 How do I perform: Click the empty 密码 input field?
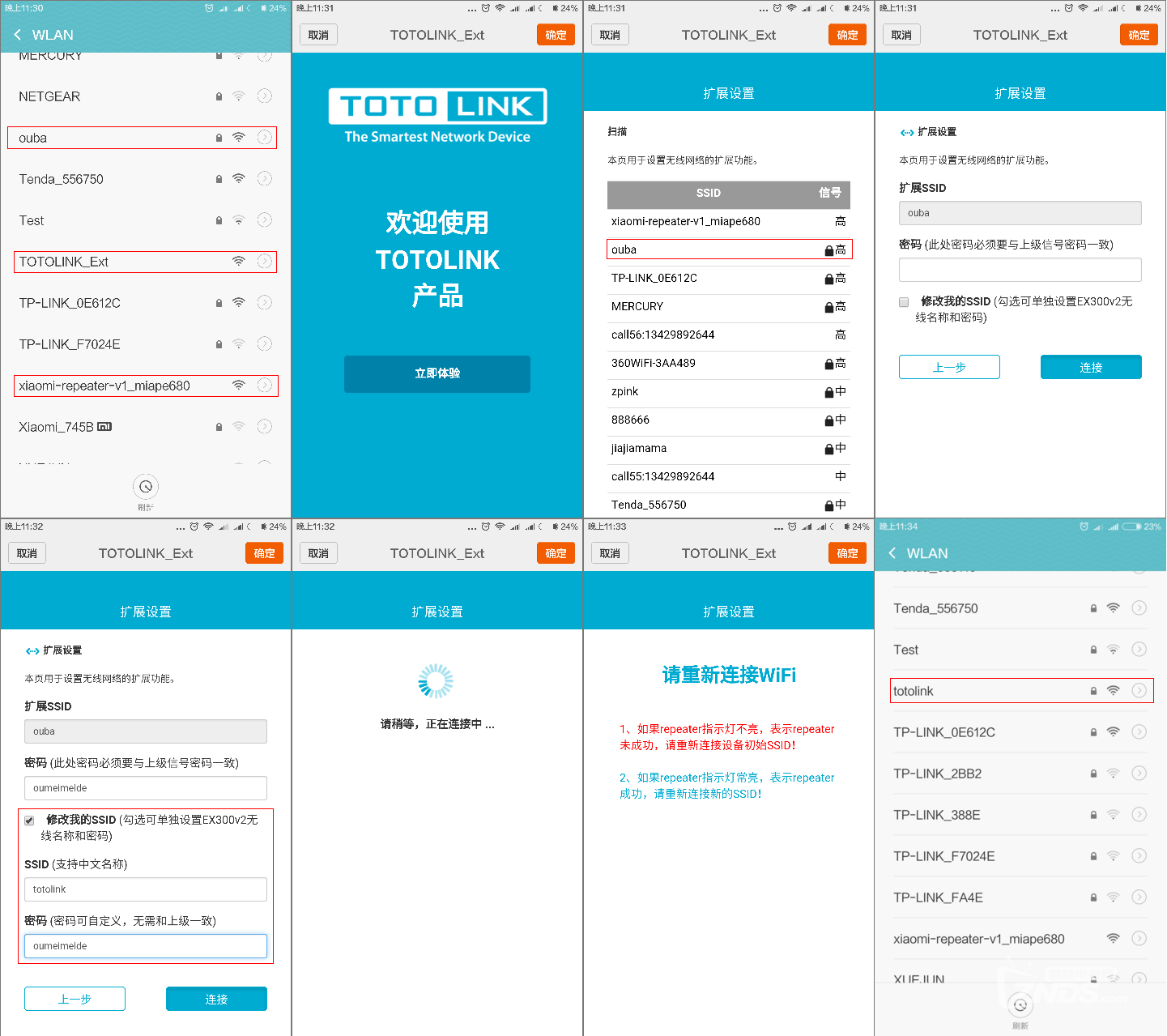click(1020, 270)
